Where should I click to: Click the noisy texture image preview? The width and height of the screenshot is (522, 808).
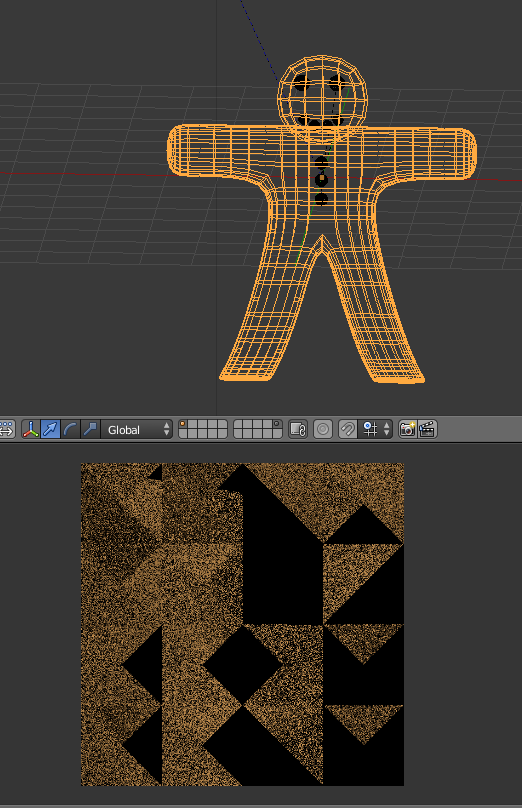point(242,624)
